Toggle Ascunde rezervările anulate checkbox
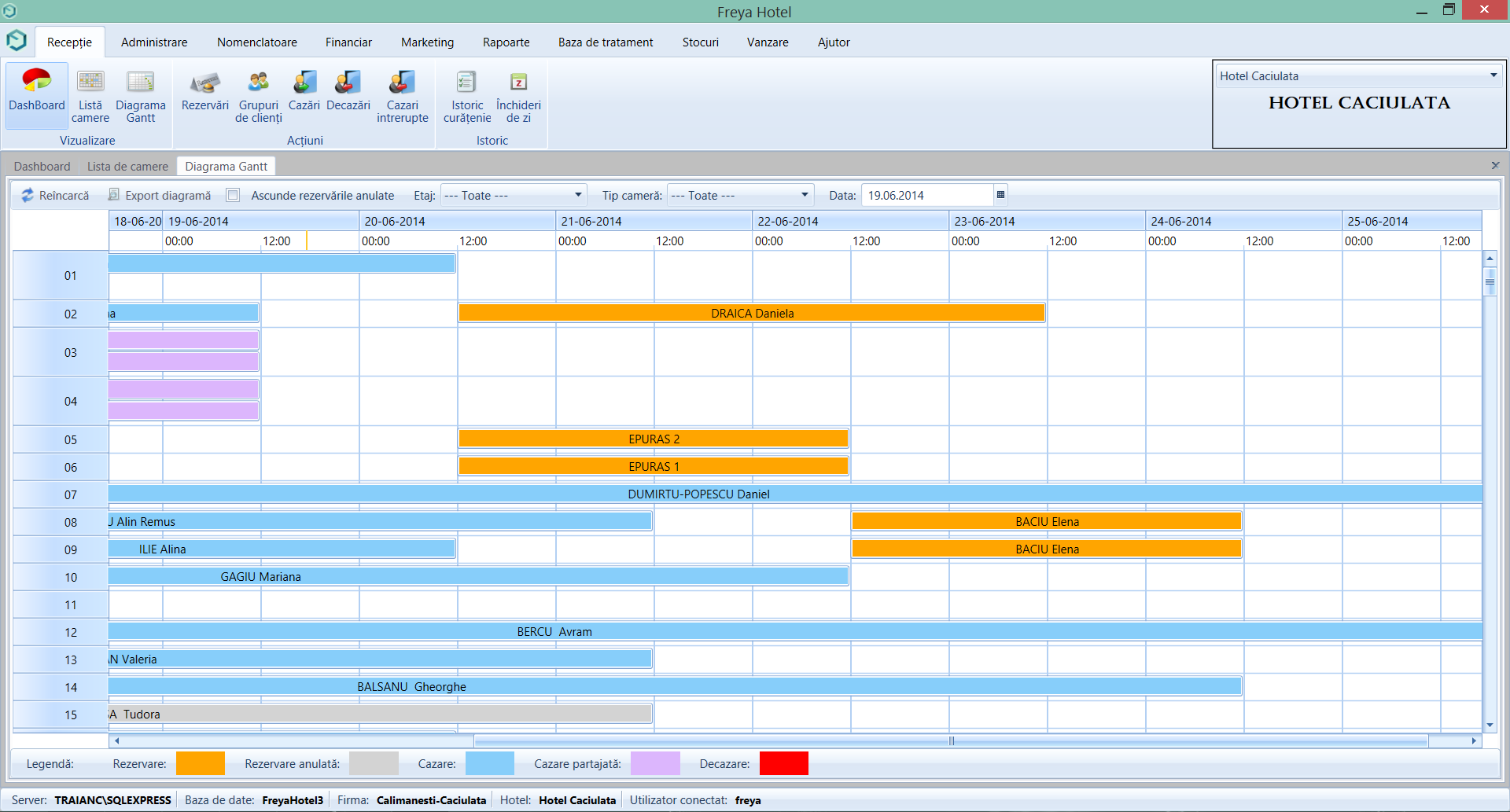This screenshot has height=812, width=1510. tap(233, 195)
